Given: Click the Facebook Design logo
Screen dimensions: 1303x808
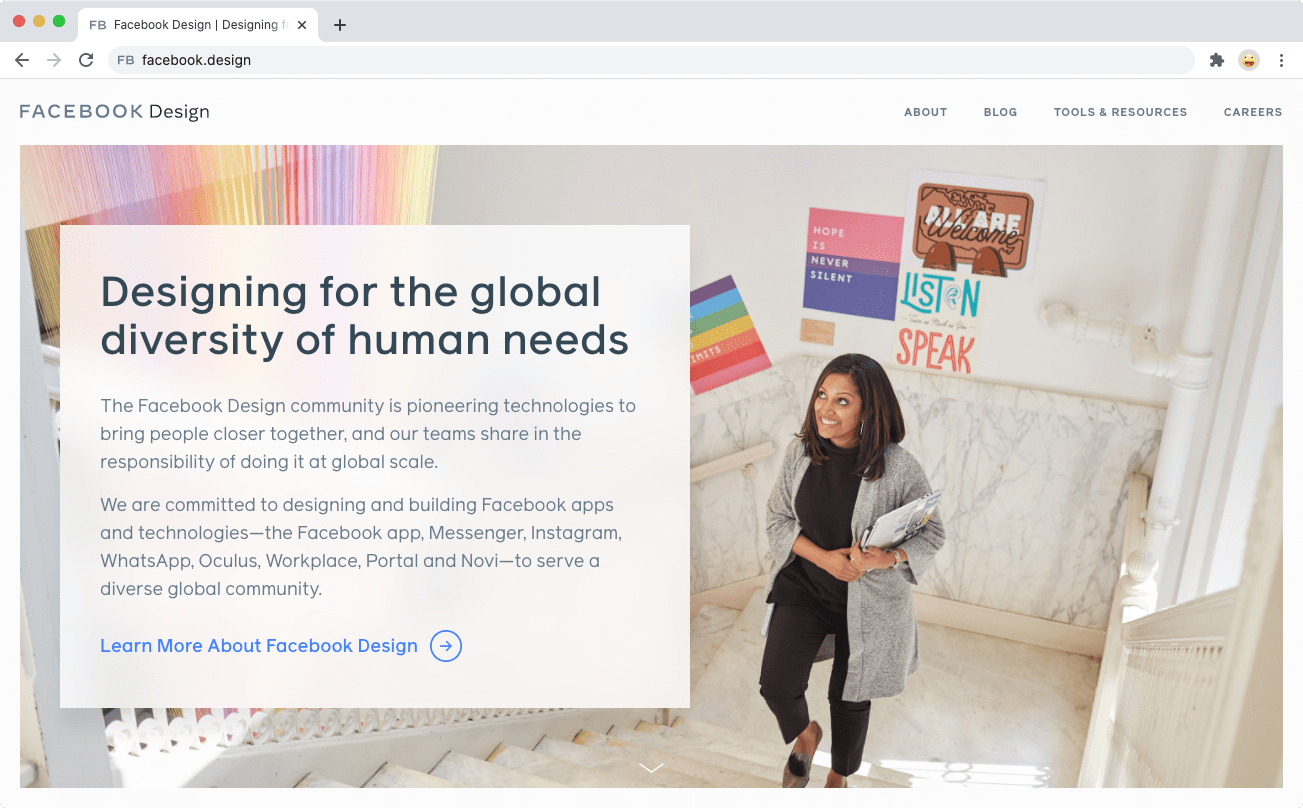Looking at the screenshot, I should [115, 111].
